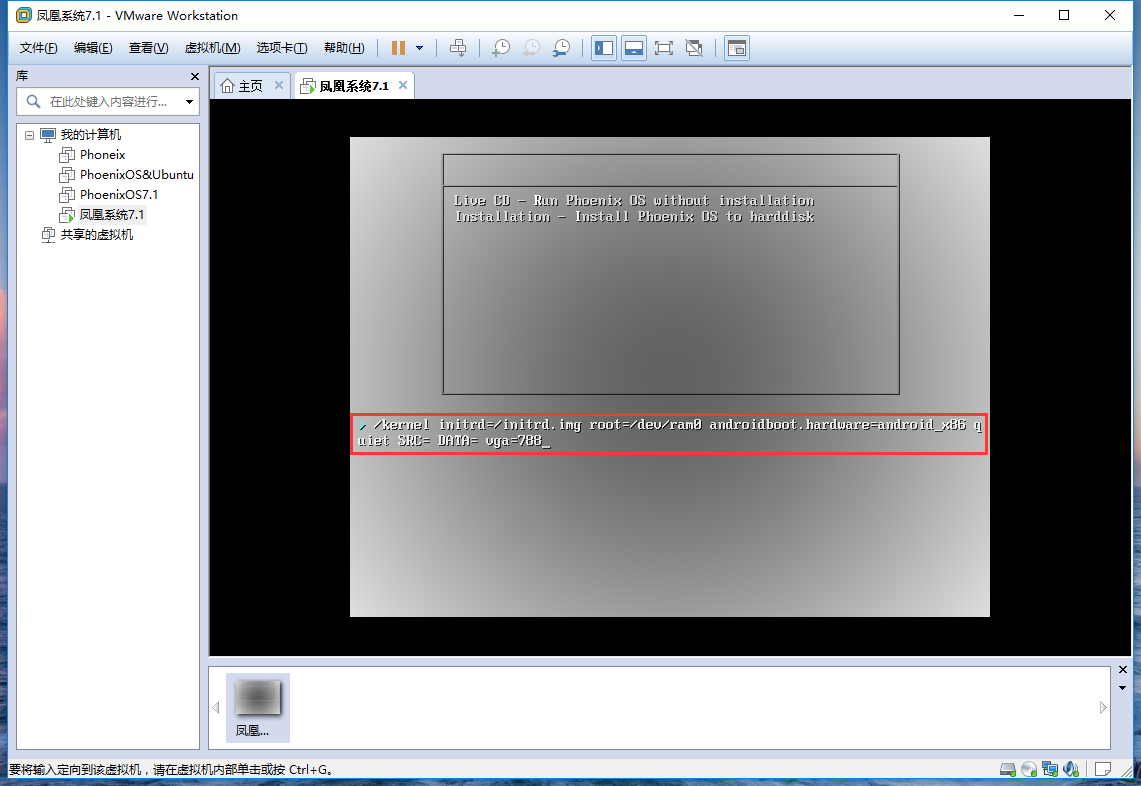Viewport: 1141px width, 786px height.
Task: Pause the virtual machine with the pause icon
Action: 398,48
